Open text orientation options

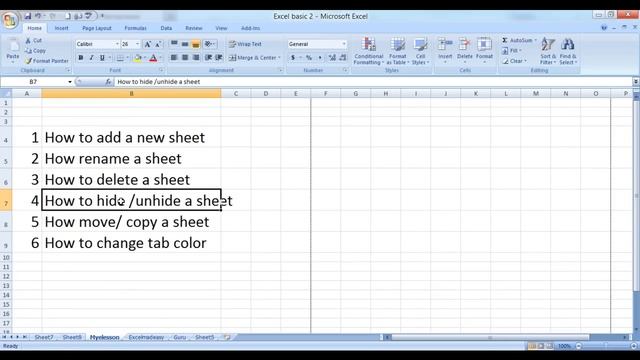coord(209,44)
